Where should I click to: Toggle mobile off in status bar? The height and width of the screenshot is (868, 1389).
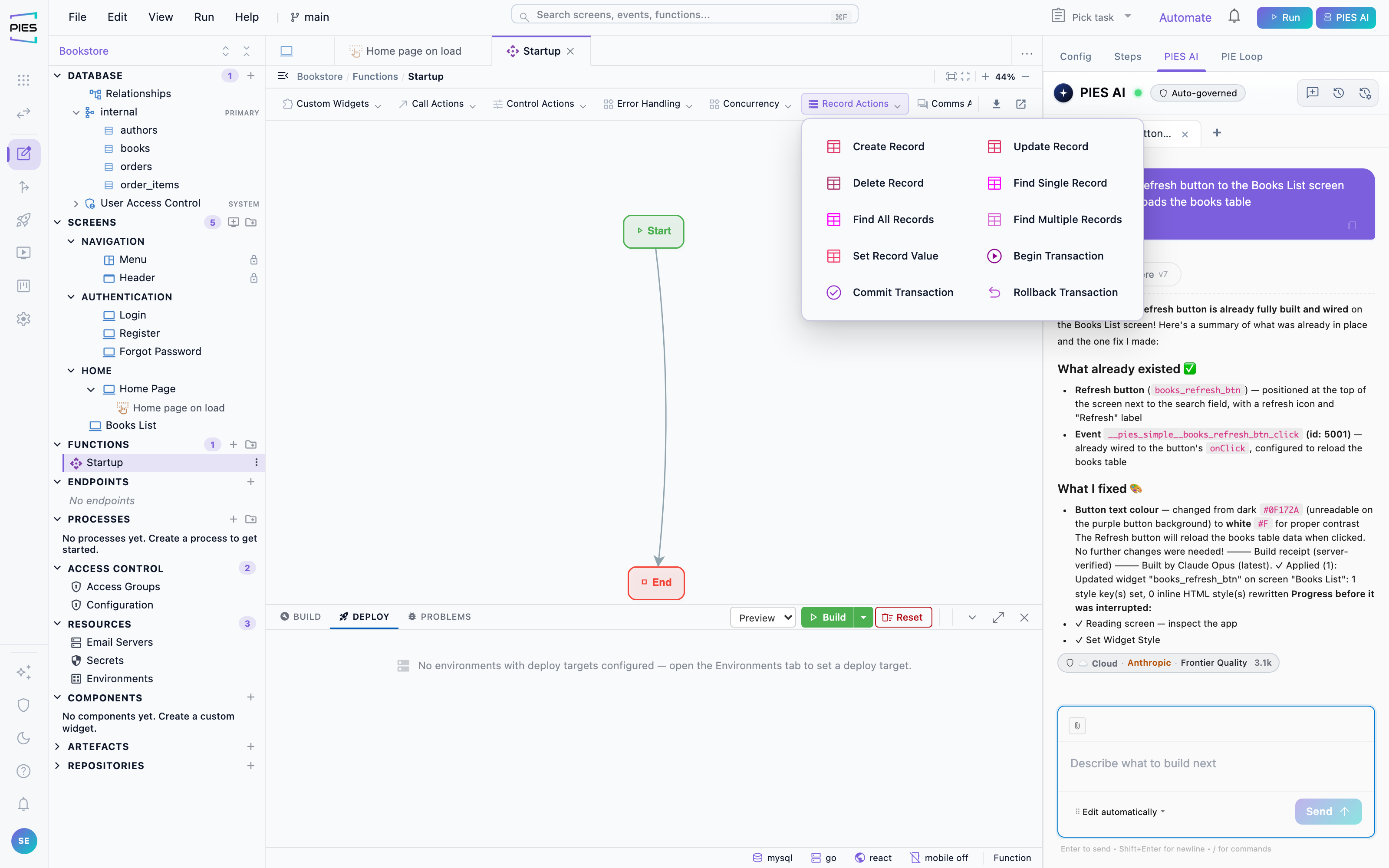pos(940,858)
